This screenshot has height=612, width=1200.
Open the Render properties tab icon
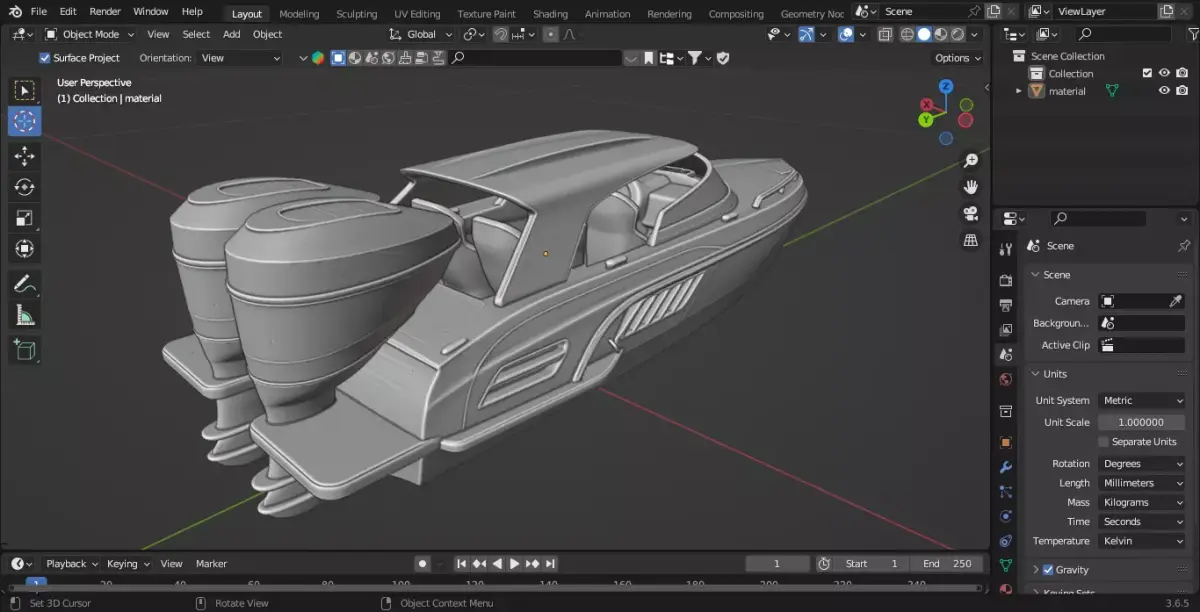(x=1006, y=280)
